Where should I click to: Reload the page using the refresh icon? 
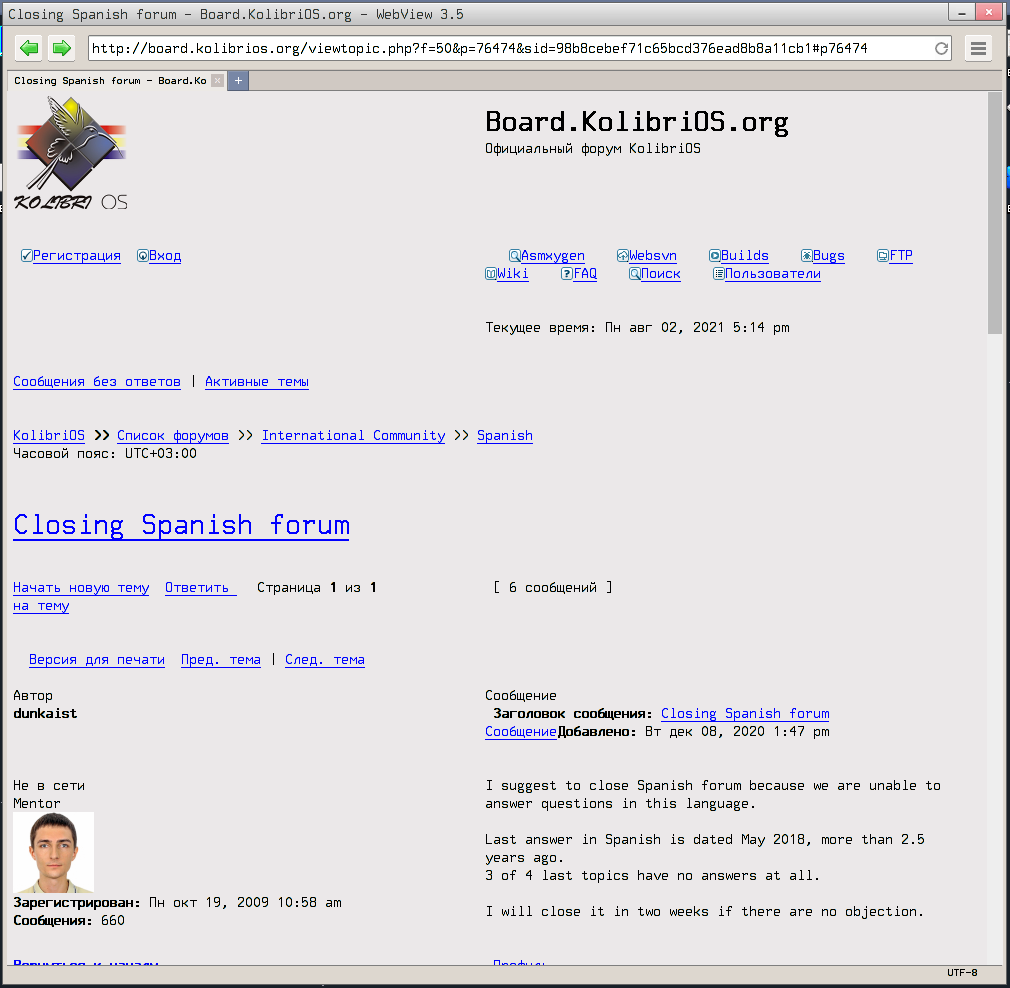point(941,47)
